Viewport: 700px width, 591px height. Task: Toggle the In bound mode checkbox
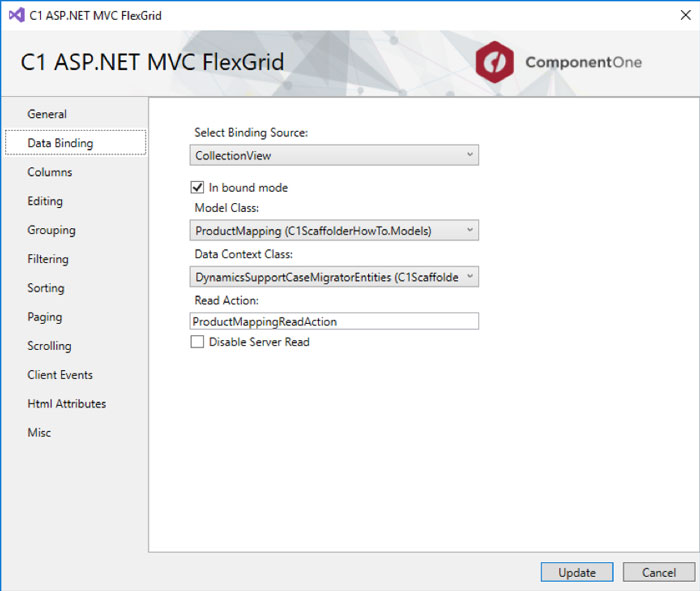coord(197,187)
